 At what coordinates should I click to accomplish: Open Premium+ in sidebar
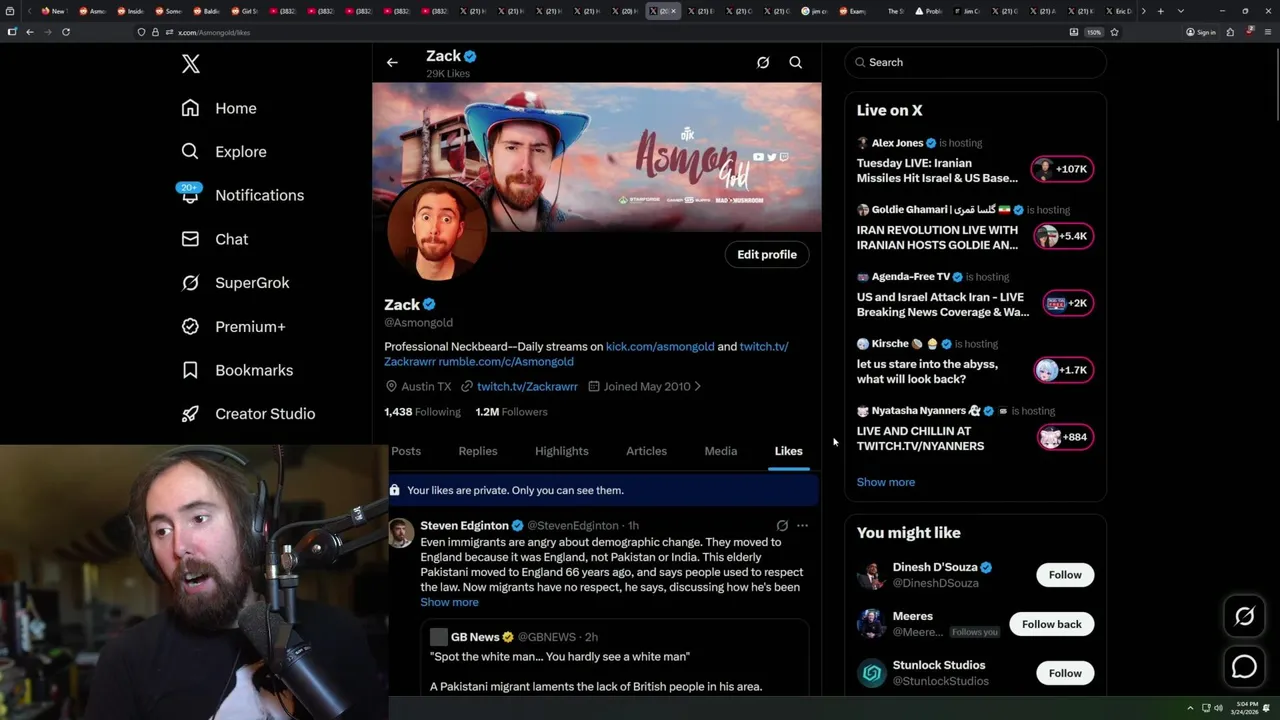point(233,327)
